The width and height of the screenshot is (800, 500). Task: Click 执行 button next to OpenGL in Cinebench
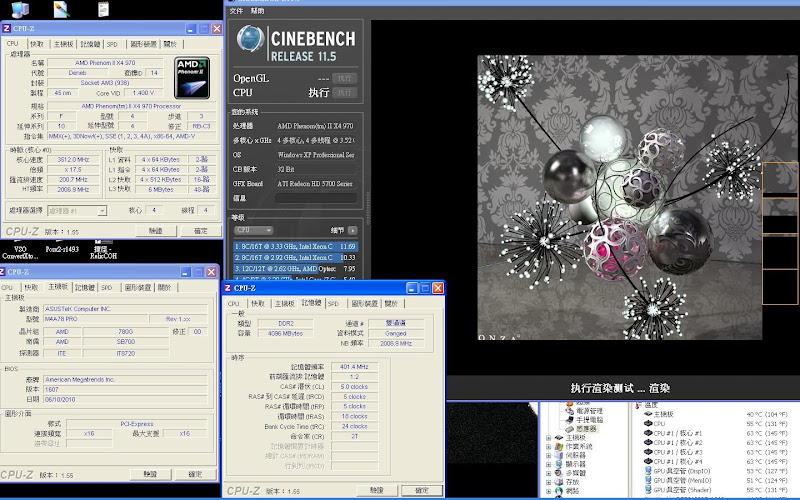(345, 78)
